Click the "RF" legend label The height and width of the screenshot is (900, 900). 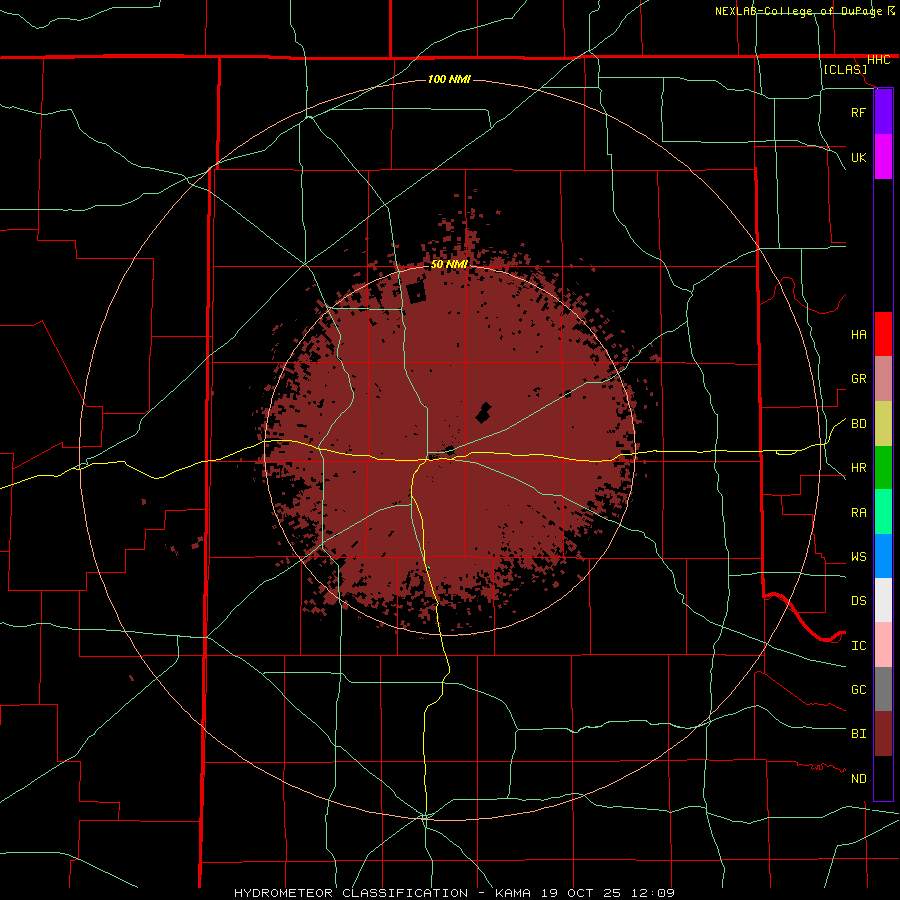pyautogui.click(x=858, y=112)
